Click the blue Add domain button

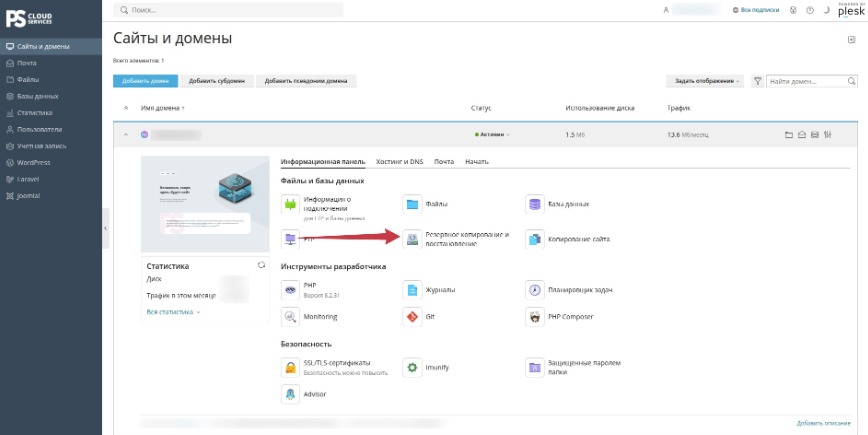point(145,81)
